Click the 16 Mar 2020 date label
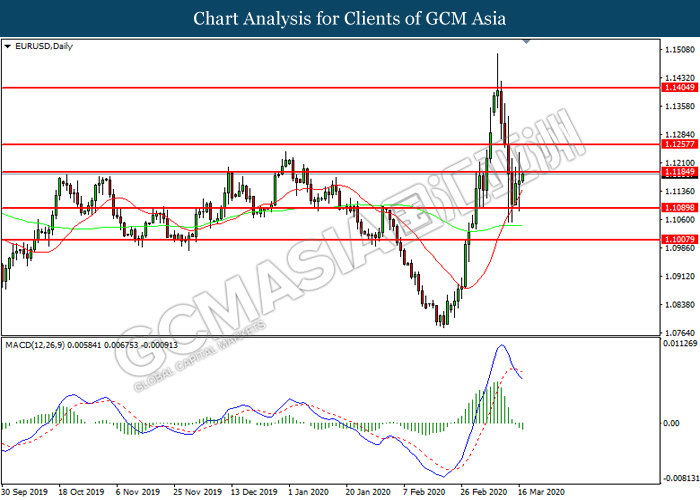 pyautogui.click(x=541, y=492)
